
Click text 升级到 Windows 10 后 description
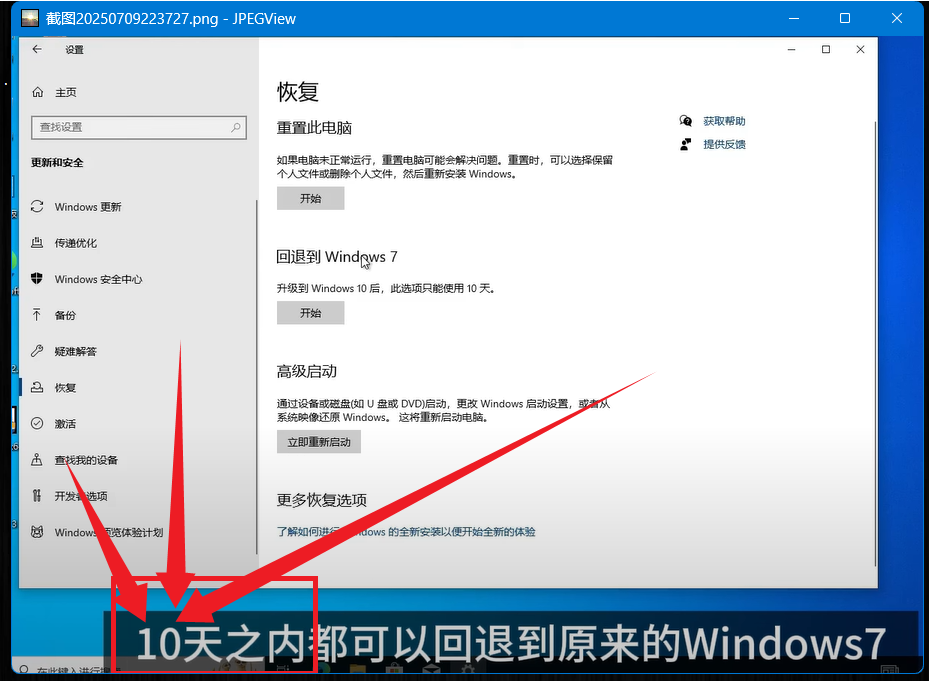click(x=385, y=288)
